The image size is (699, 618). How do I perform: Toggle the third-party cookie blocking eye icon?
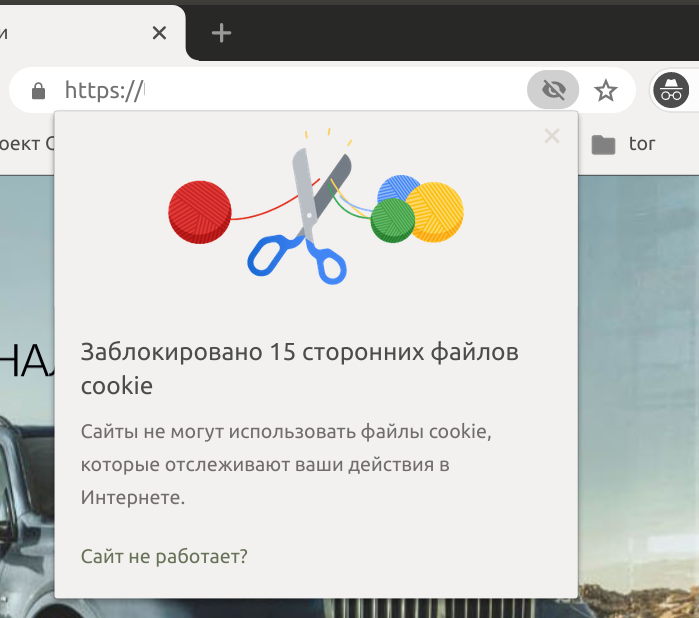(x=553, y=90)
